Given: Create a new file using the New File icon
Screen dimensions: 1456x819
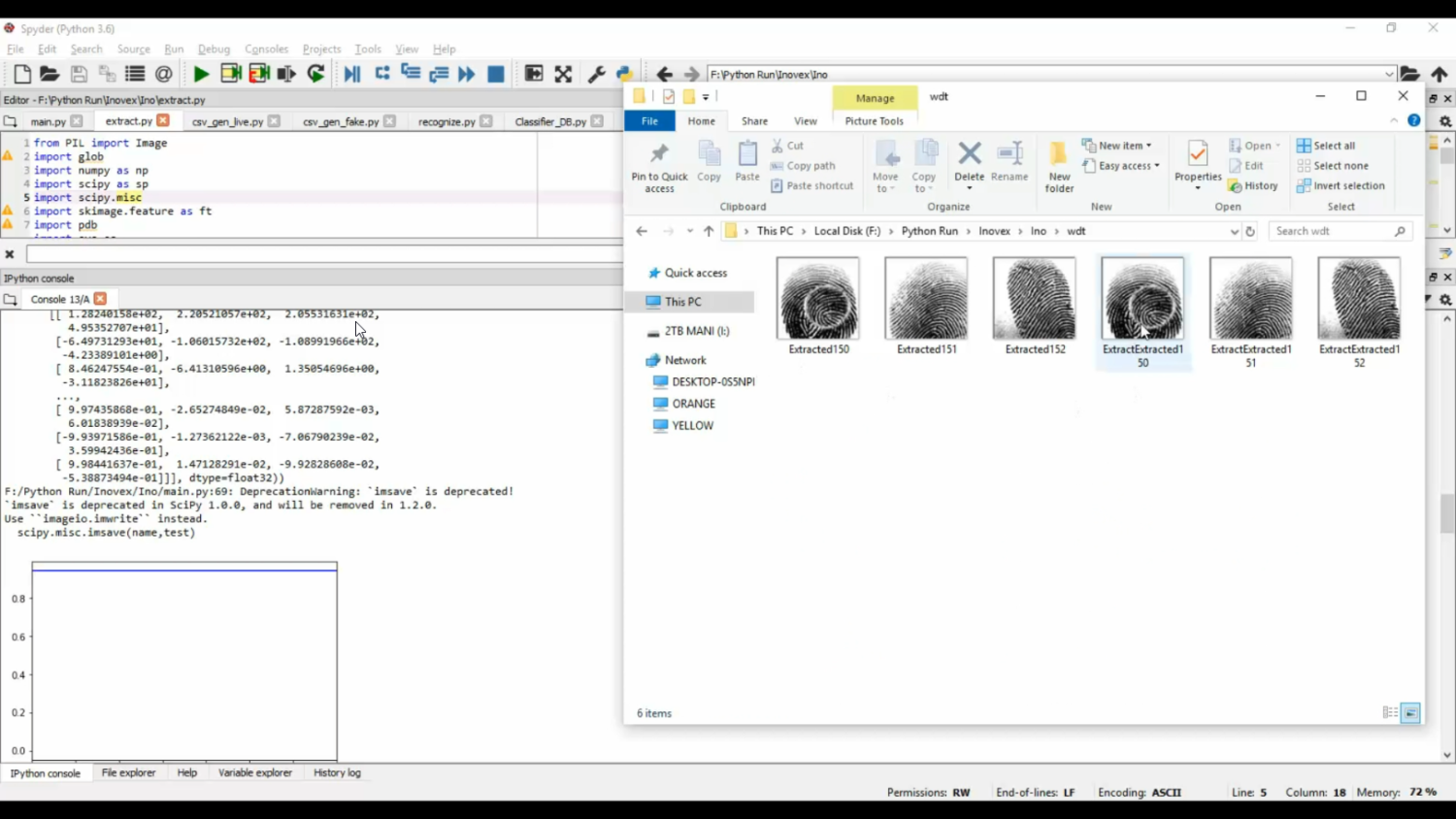Looking at the screenshot, I should [x=21, y=74].
